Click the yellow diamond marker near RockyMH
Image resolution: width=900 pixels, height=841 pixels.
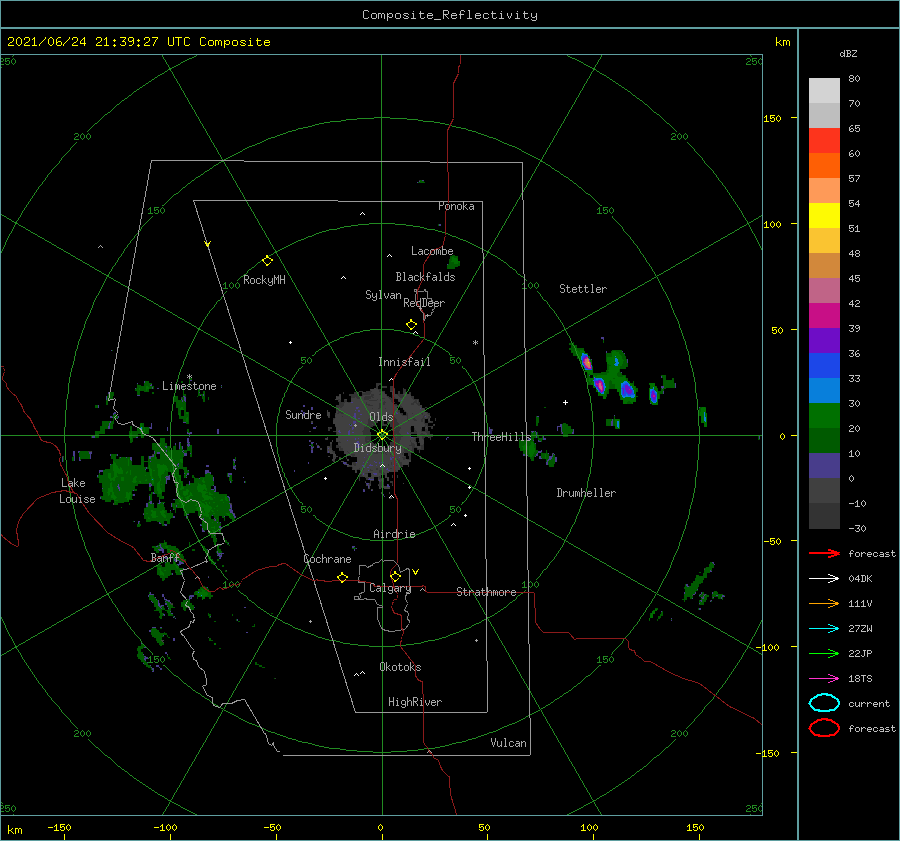(267, 261)
